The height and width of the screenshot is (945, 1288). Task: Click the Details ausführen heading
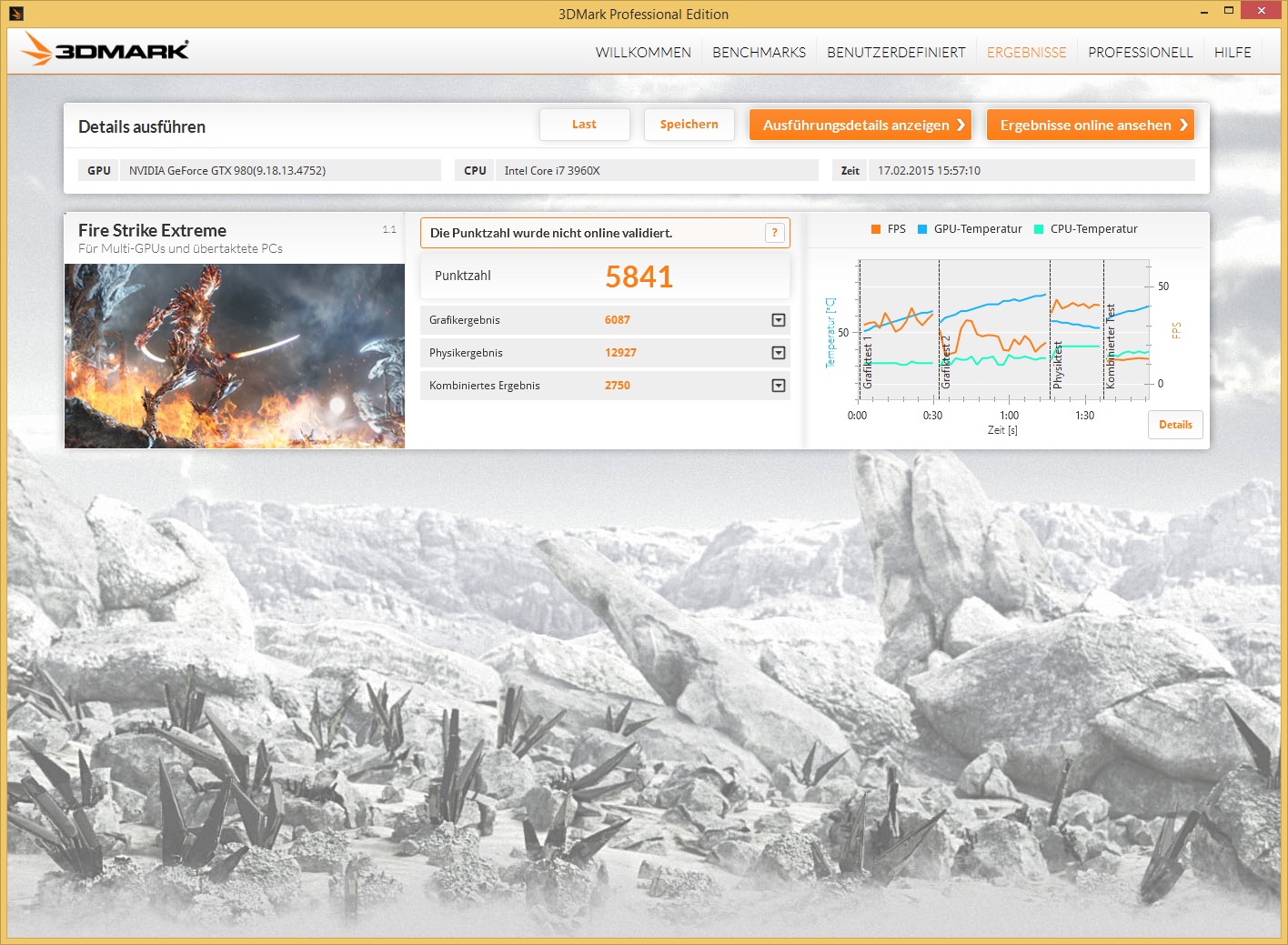(142, 126)
